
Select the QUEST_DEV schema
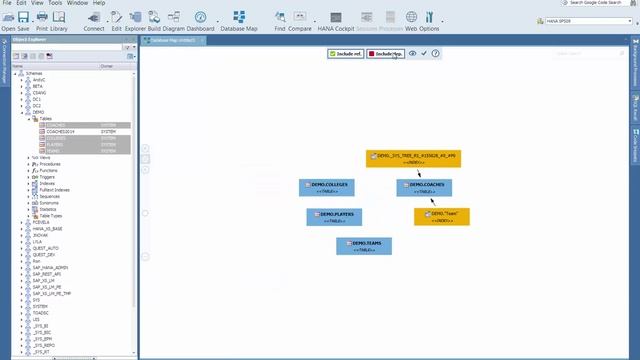(x=44, y=255)
